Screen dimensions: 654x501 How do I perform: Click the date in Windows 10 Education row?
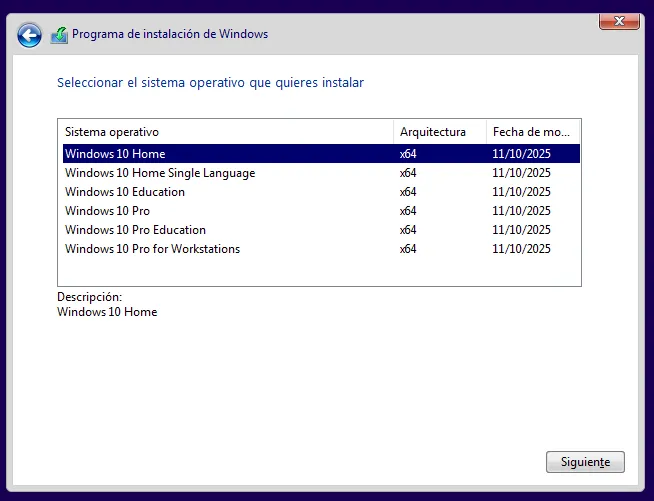(x=521, y=192)
